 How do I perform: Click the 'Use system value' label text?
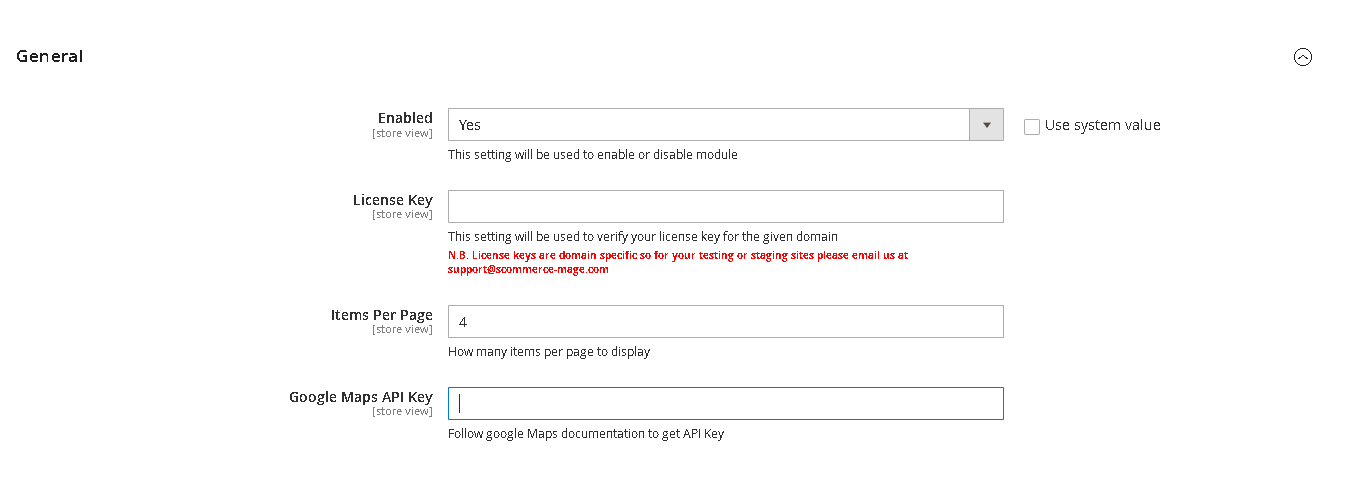click(x=1102, y=125)
